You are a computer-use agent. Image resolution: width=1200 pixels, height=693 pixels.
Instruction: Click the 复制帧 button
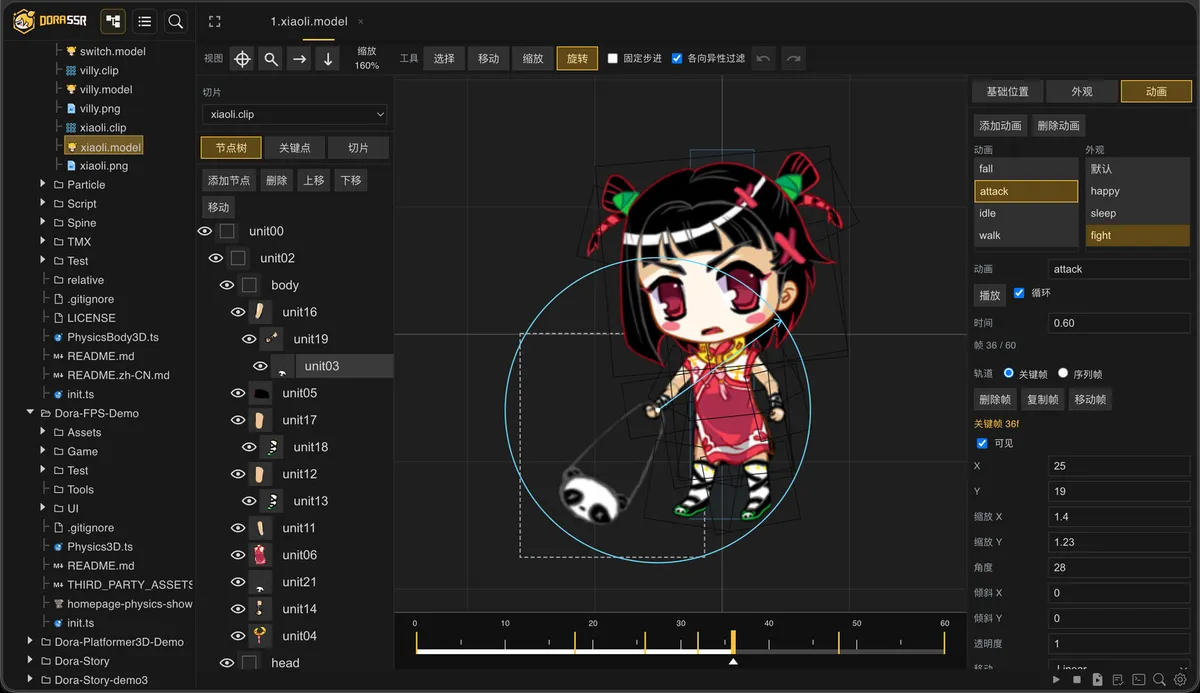point(1043,399)
